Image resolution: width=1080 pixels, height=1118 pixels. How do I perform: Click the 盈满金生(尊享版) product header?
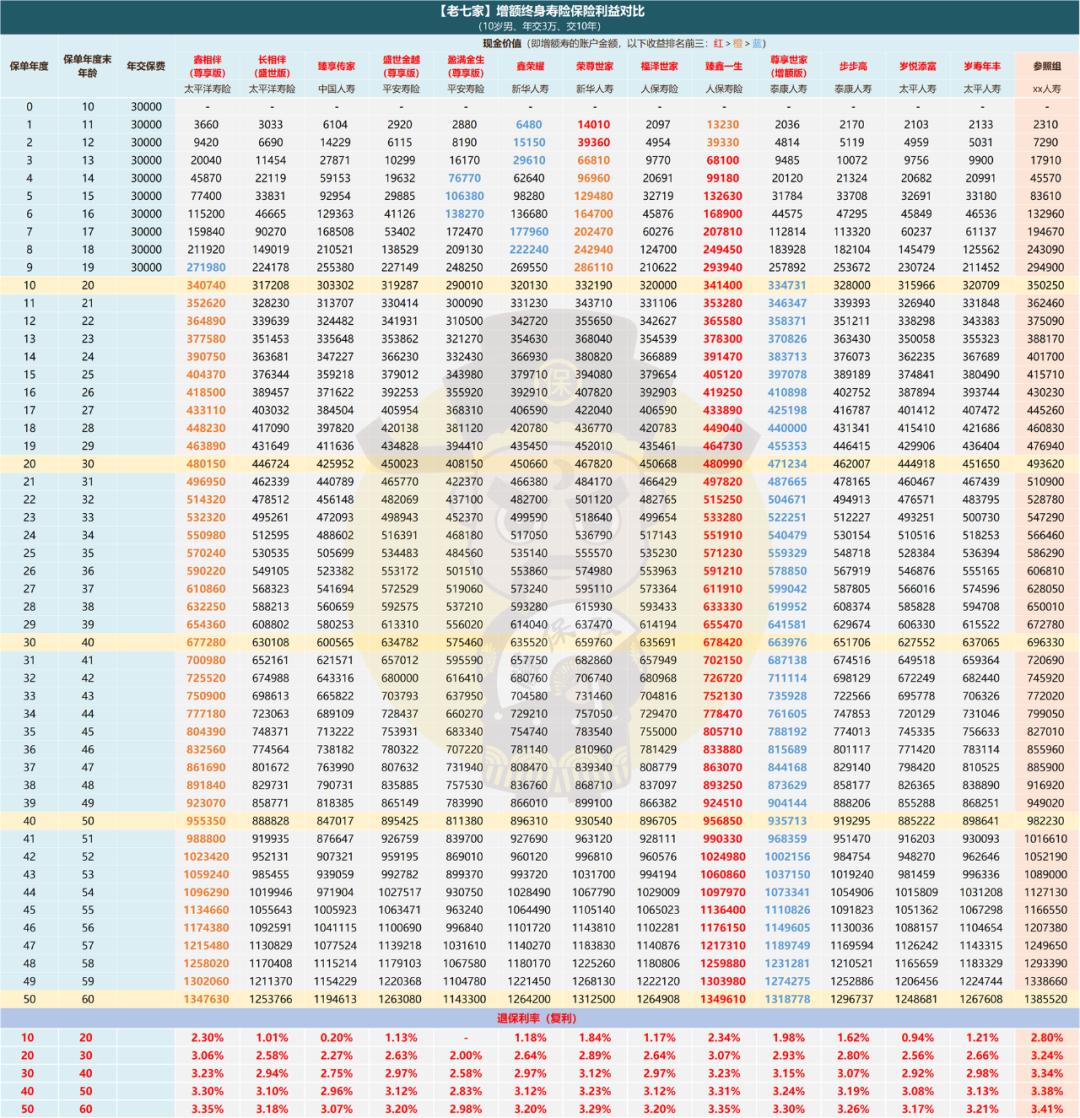pos(466,66)
